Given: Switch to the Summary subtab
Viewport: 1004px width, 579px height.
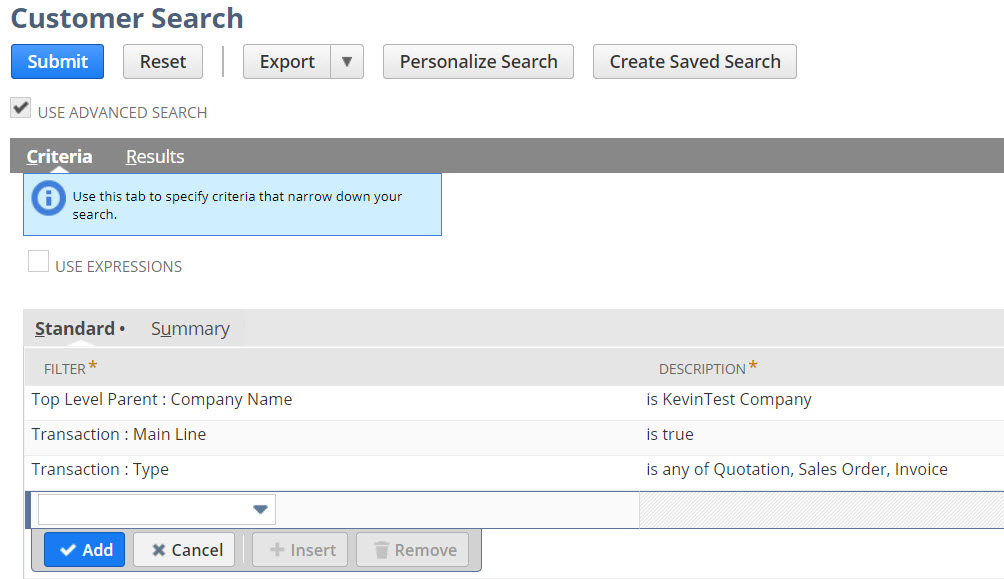Looking at the screenshot, I should (190, 328).
